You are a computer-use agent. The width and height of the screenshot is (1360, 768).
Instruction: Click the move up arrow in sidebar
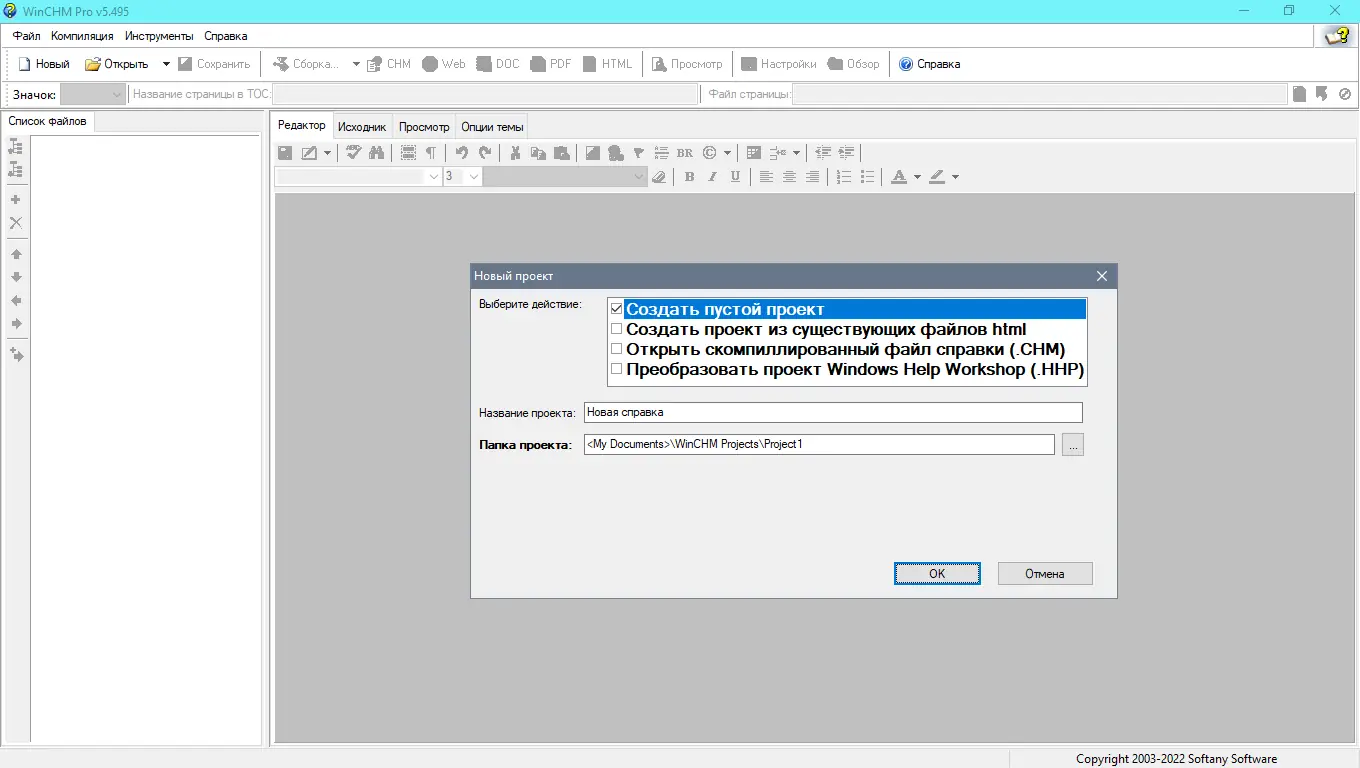point(16,254)
